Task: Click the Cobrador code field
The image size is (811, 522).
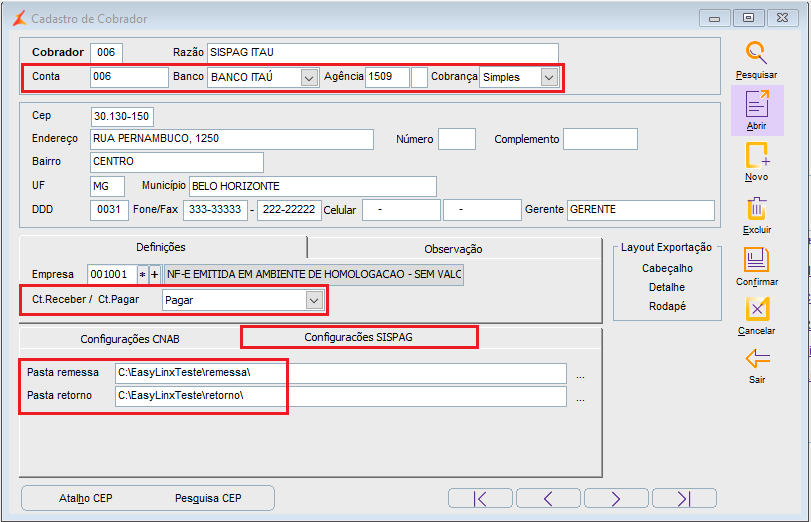Action: coord(106,53)
